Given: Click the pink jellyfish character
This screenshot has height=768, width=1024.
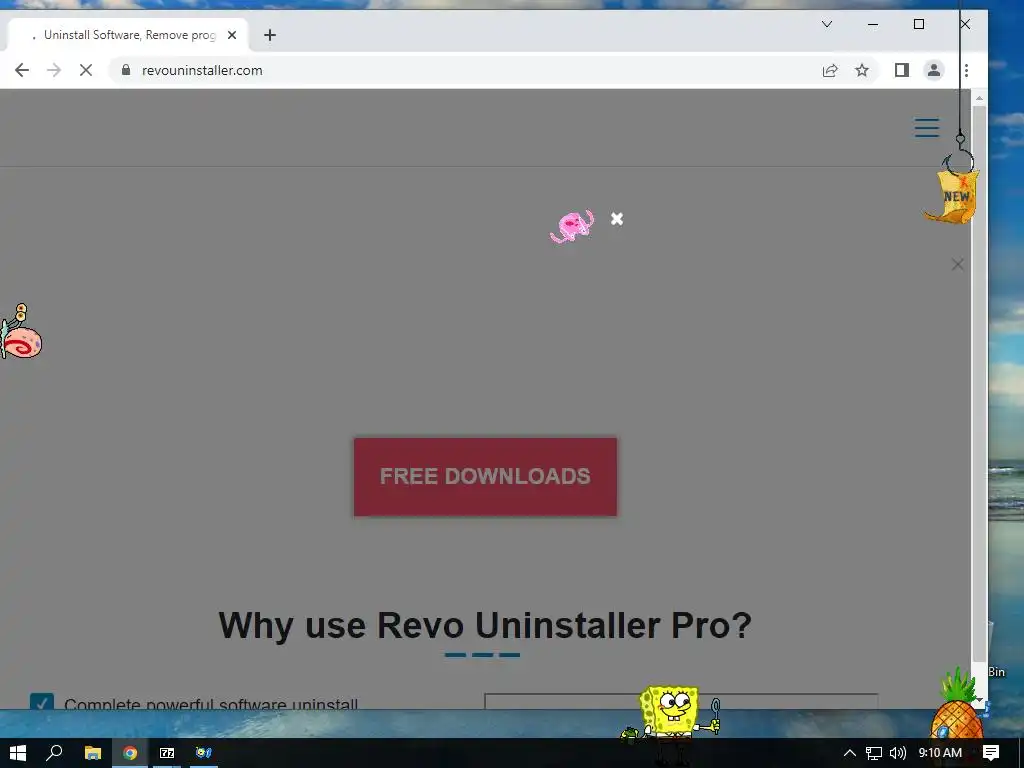Looking at the screenshot, I should (572, 227).
